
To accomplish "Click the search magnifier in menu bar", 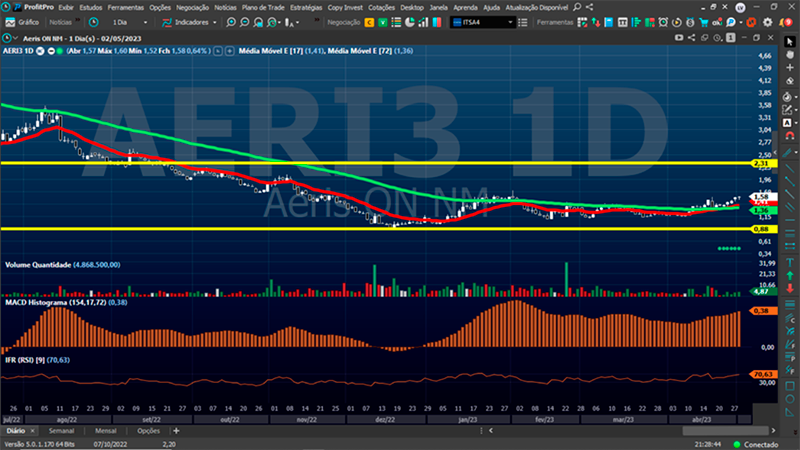I will [577, 7].
